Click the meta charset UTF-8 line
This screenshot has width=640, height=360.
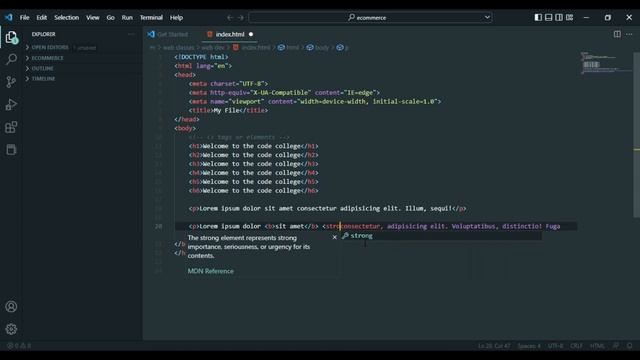coord(229,84)
